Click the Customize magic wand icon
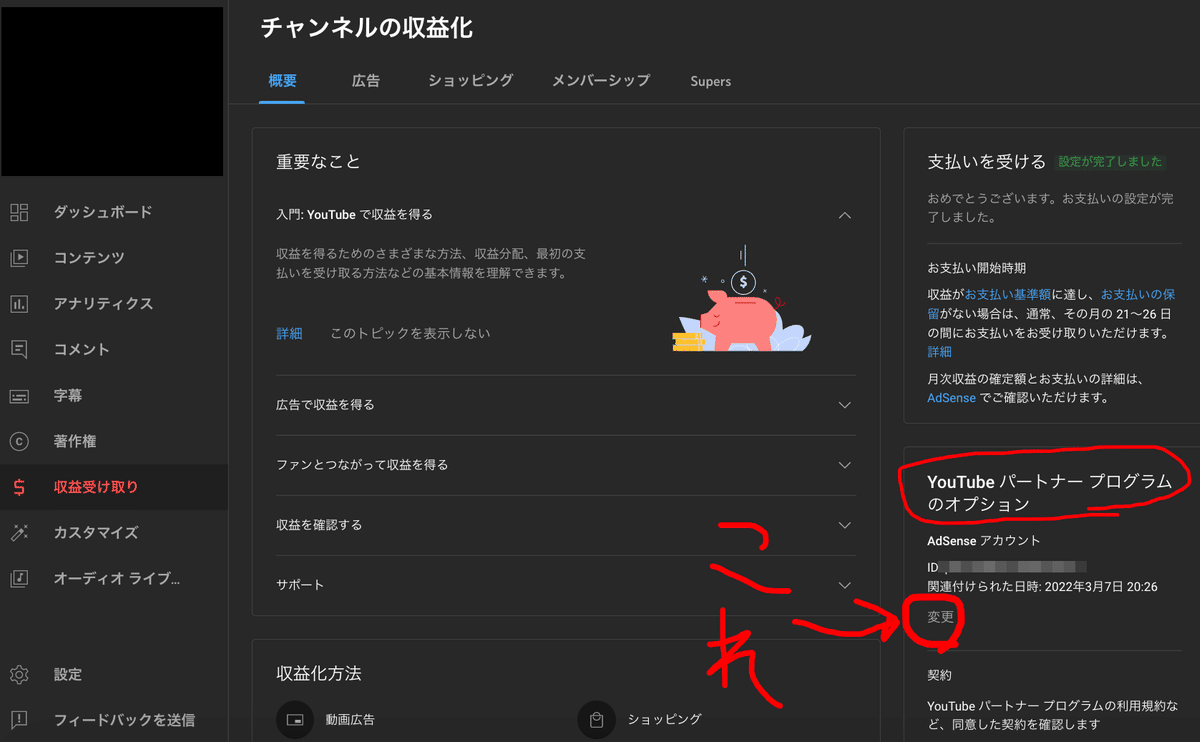 [19, 533]
